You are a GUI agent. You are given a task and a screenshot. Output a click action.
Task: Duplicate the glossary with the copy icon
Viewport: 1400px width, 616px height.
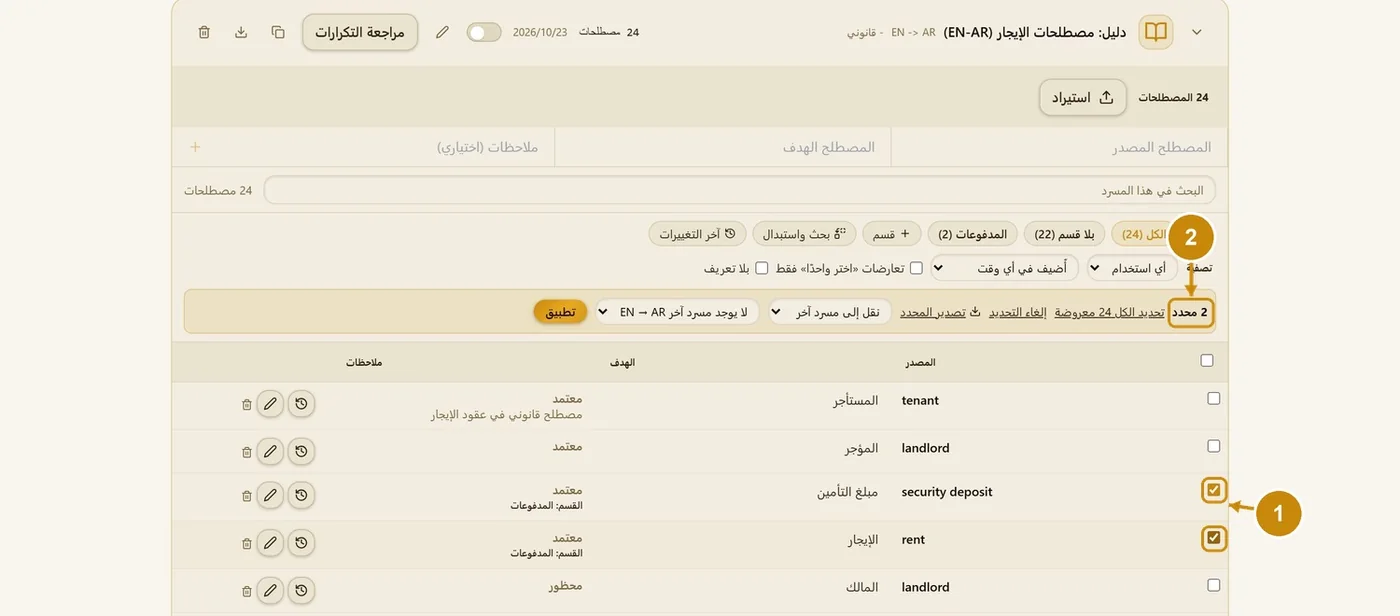tap(278, 32)
